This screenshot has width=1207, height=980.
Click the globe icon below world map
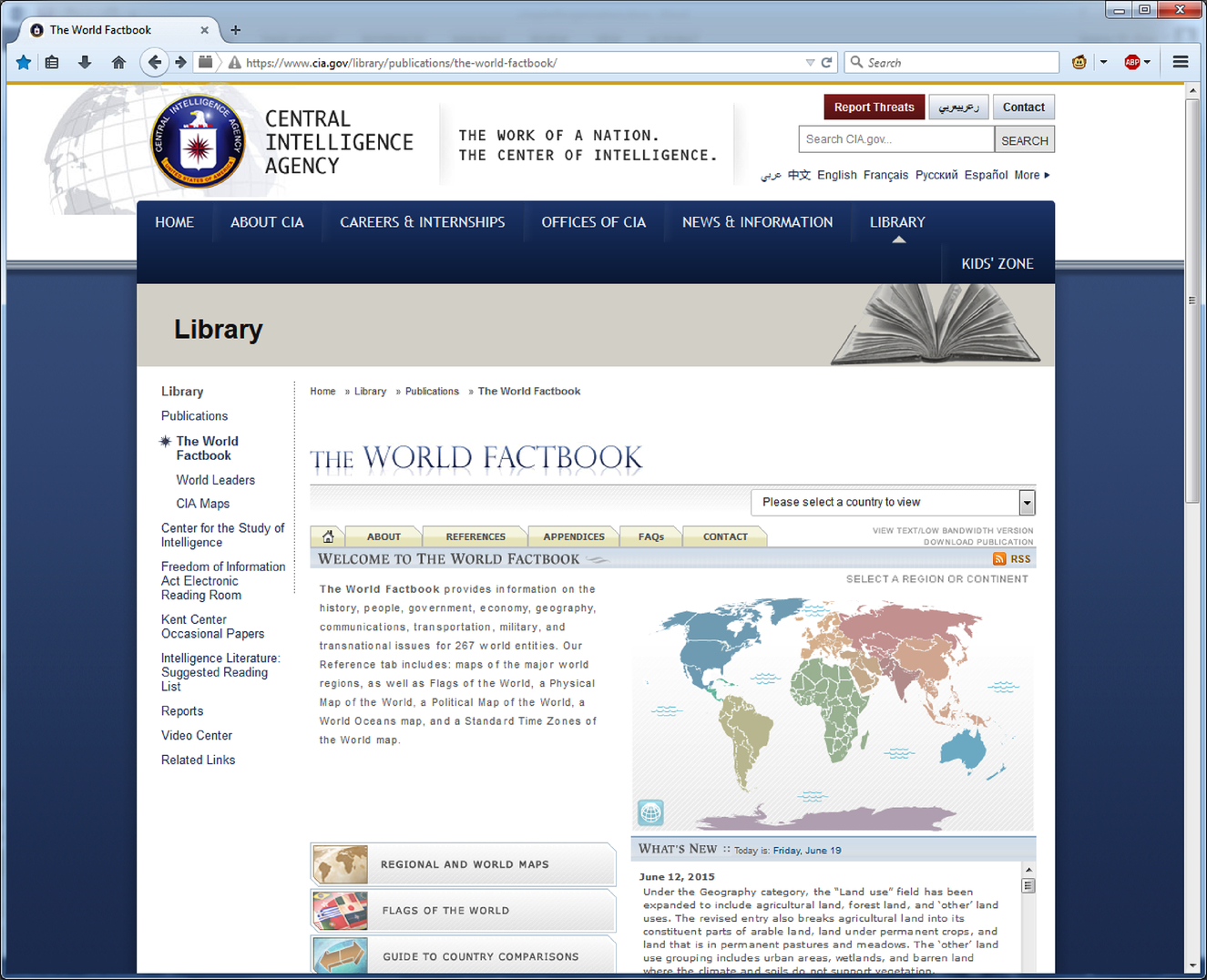pos(650,812)
